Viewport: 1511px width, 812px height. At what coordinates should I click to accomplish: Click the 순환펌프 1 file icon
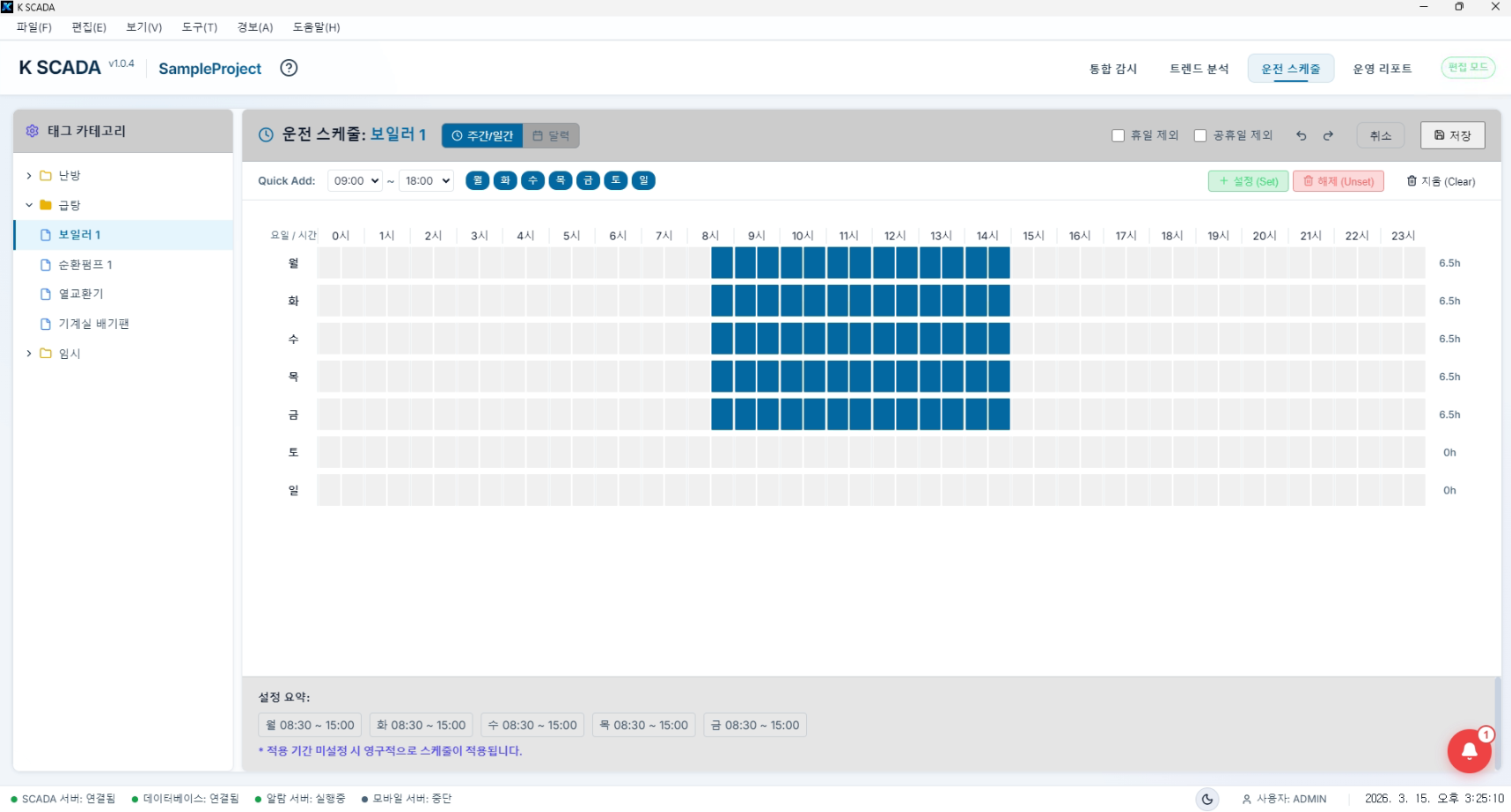click(46, 265)
